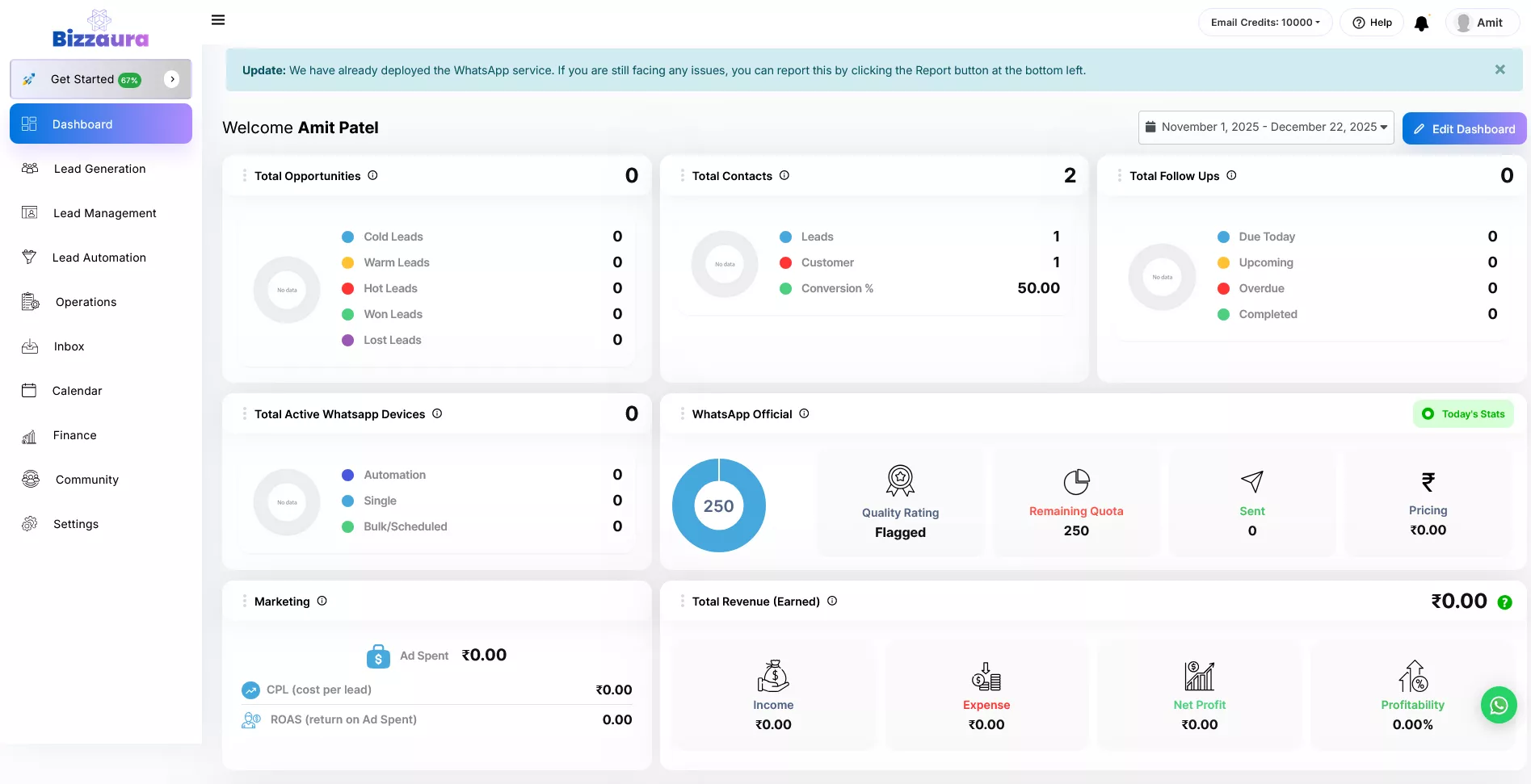Expand the date range picker
The image size is (1531, 784).
1265,128
